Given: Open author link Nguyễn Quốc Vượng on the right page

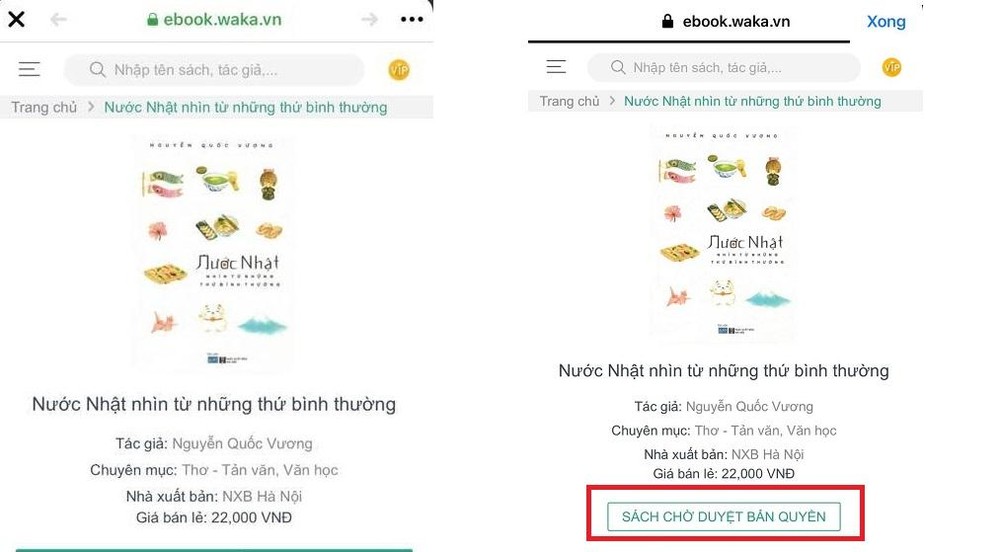Looking at the screenshot, I should pyautogui.click(x=749, y=407).
